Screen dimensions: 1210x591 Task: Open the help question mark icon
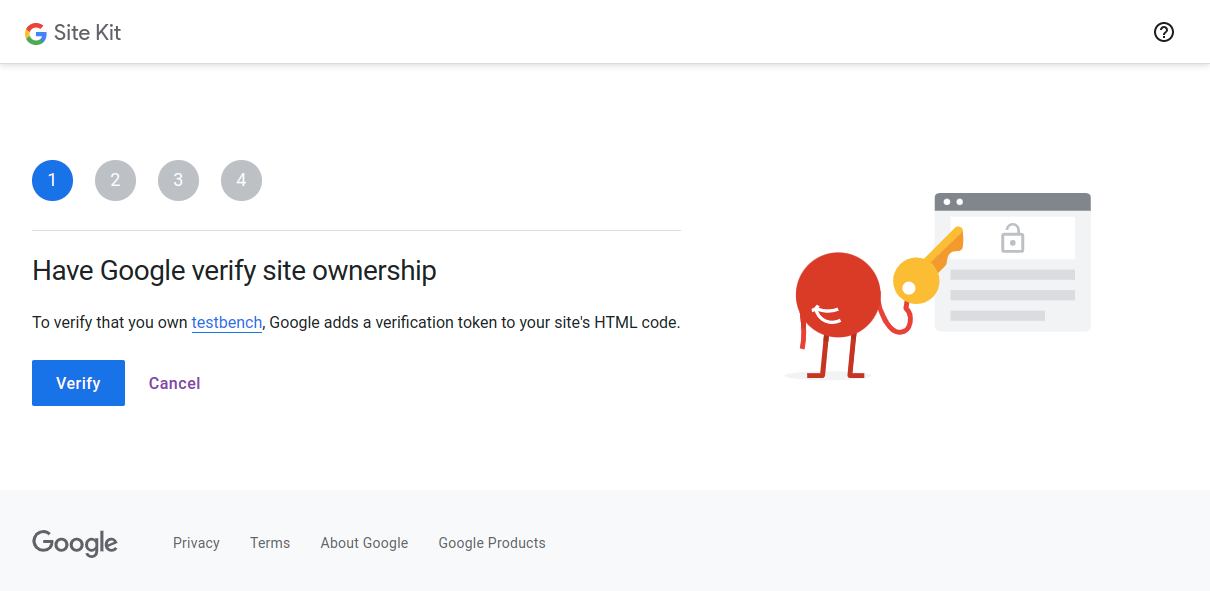(1163, 32)
